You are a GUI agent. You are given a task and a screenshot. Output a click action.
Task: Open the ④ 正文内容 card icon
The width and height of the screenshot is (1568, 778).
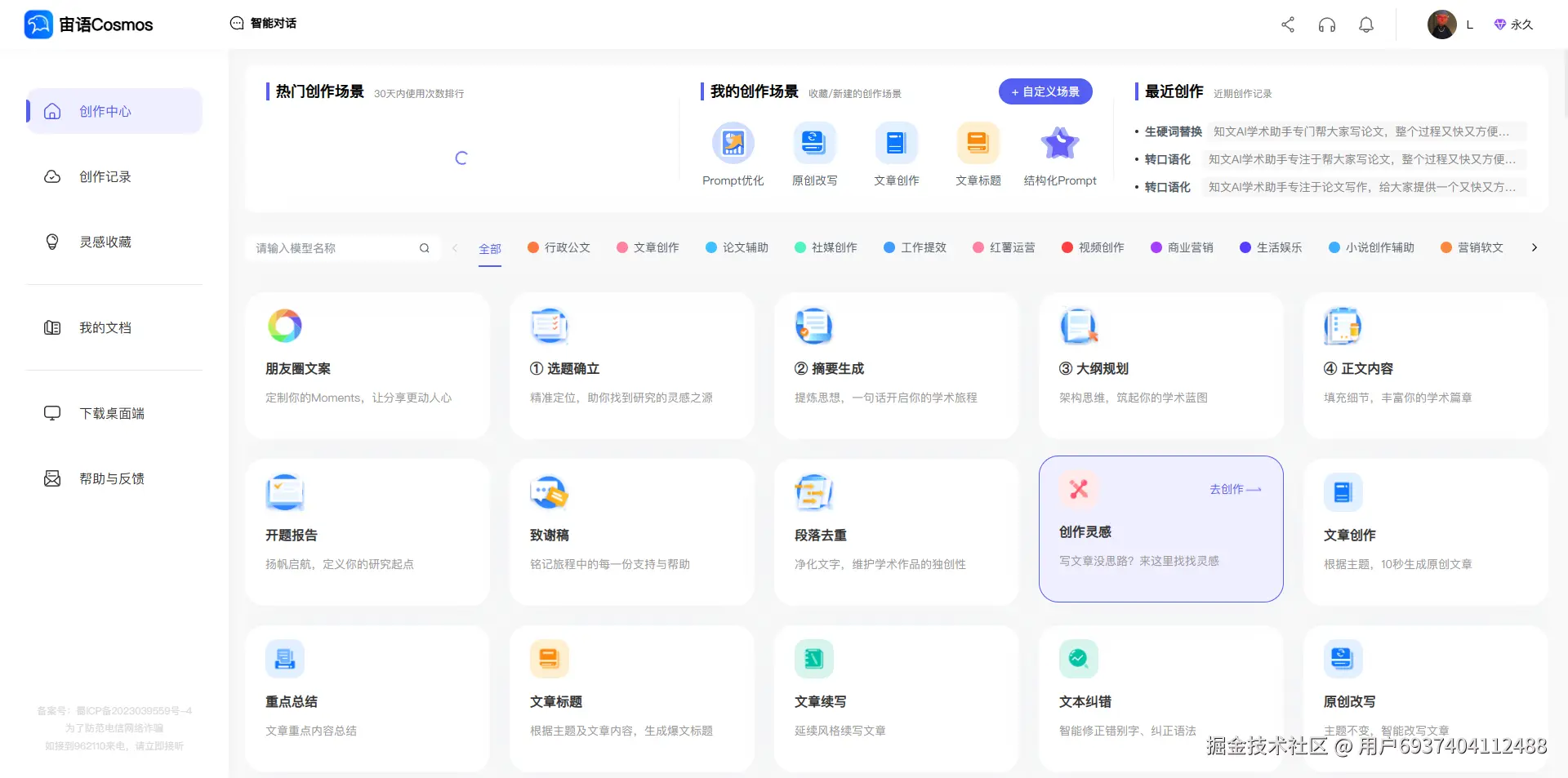coord(1343,326)
